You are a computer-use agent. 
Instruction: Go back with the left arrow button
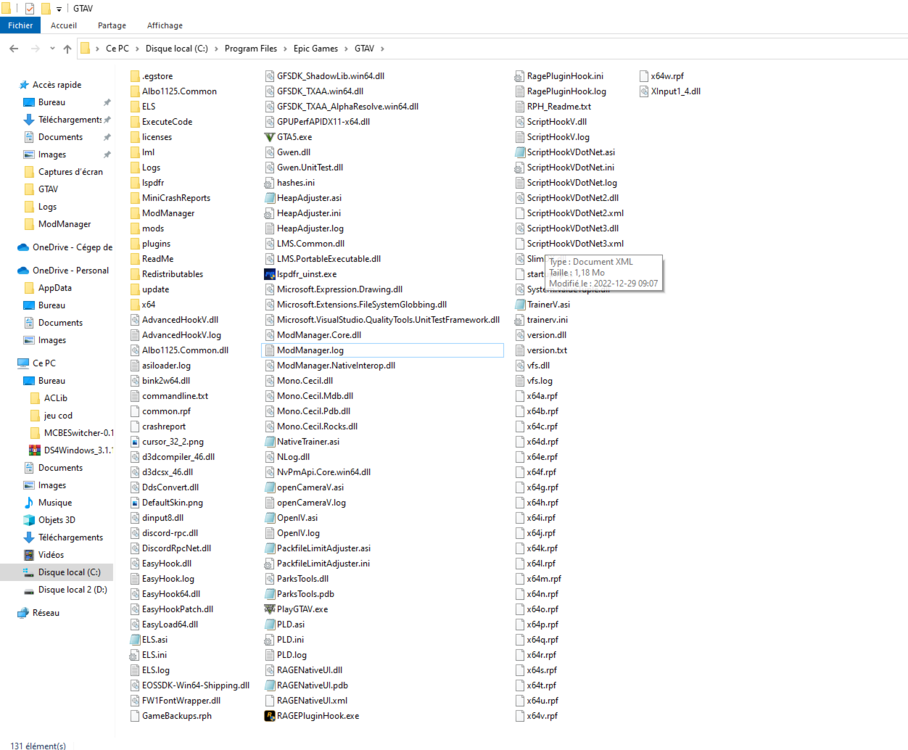tap(14, 49)
